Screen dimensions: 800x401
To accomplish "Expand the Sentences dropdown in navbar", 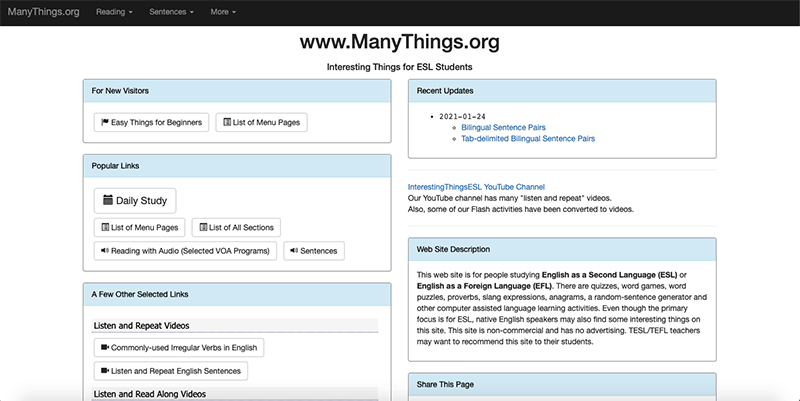I will click(171, 12).
